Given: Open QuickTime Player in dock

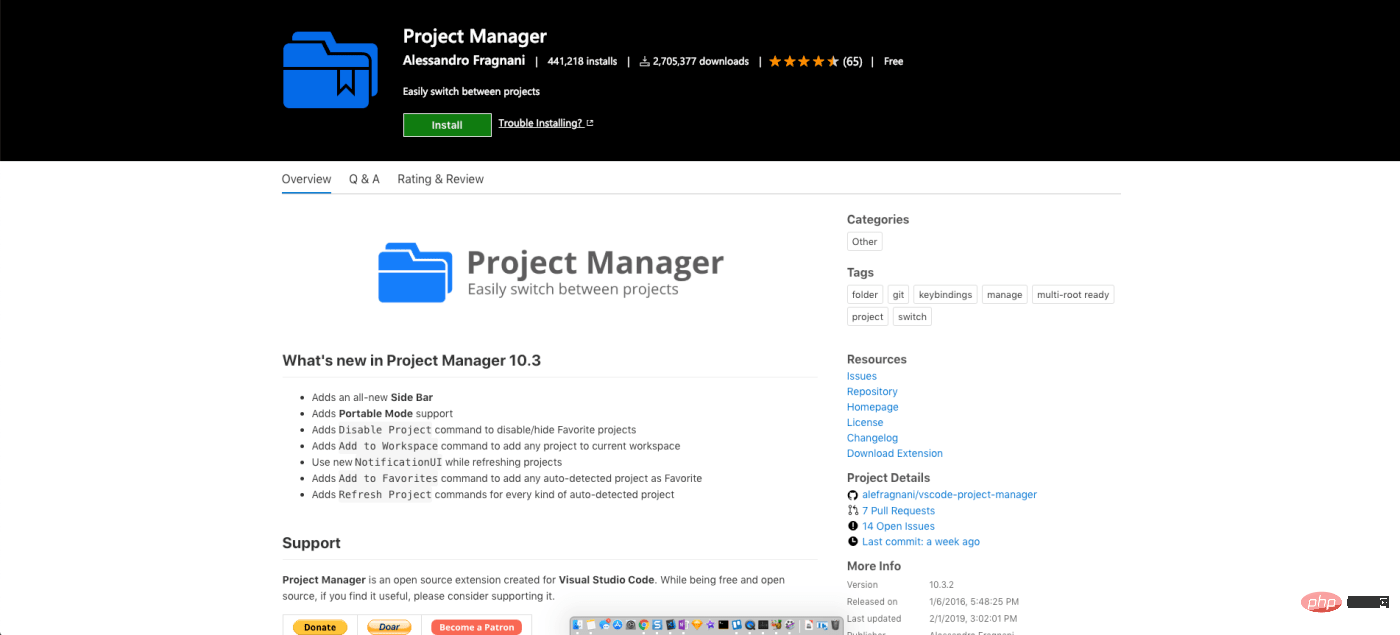Looking at the screenshot, I should pos(749,625).
